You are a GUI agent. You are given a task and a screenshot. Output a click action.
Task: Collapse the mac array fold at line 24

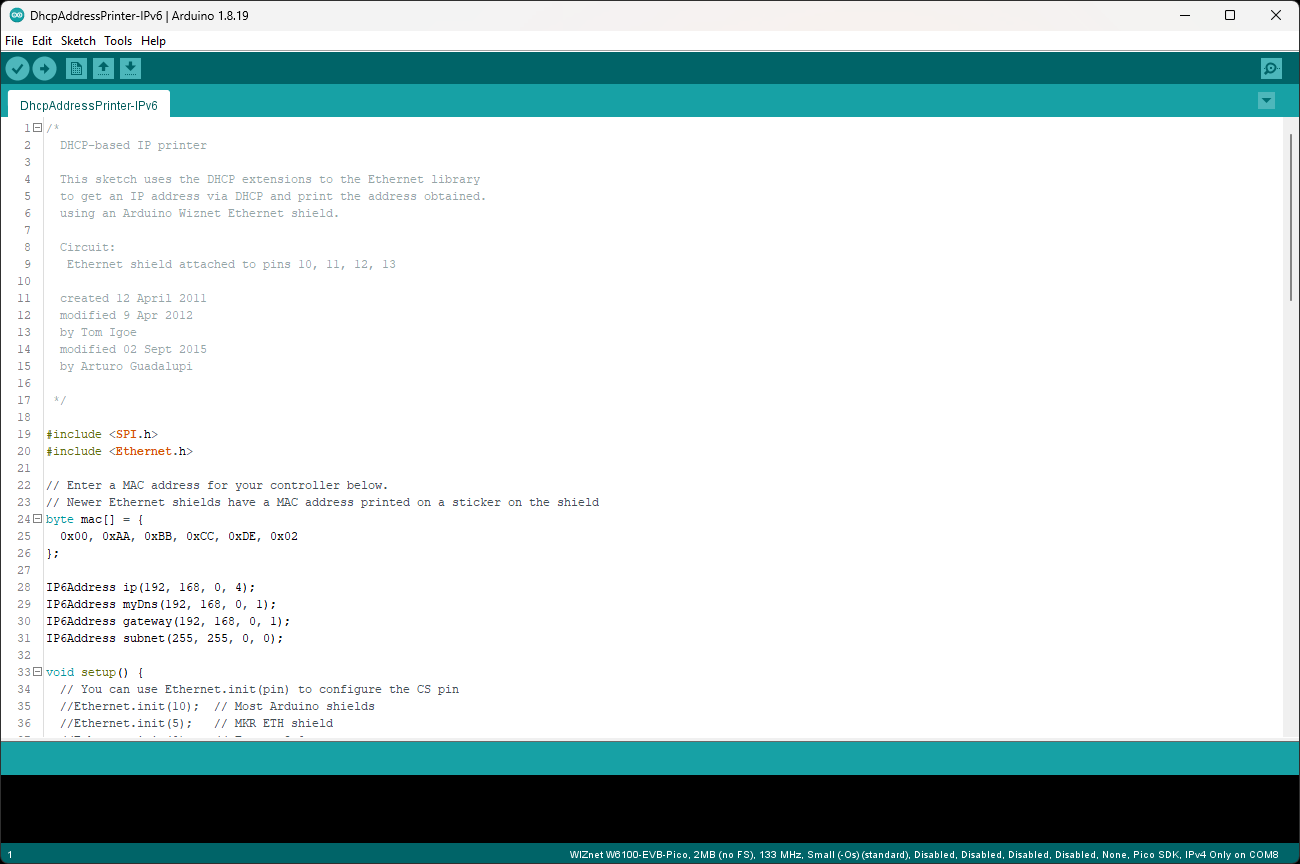point(37,519)
